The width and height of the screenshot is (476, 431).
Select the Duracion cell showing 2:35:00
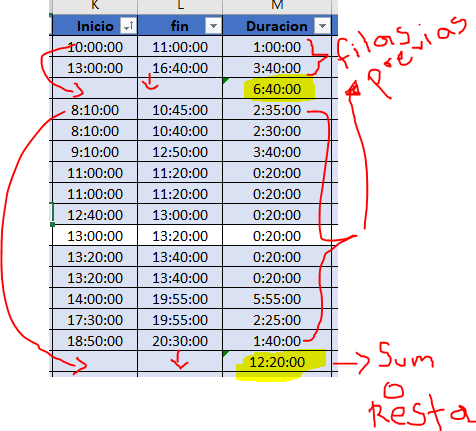277,110
